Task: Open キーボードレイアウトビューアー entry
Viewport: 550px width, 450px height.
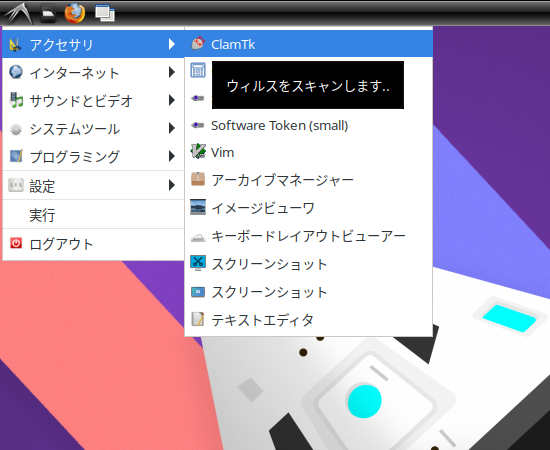Action: (309, 236)
